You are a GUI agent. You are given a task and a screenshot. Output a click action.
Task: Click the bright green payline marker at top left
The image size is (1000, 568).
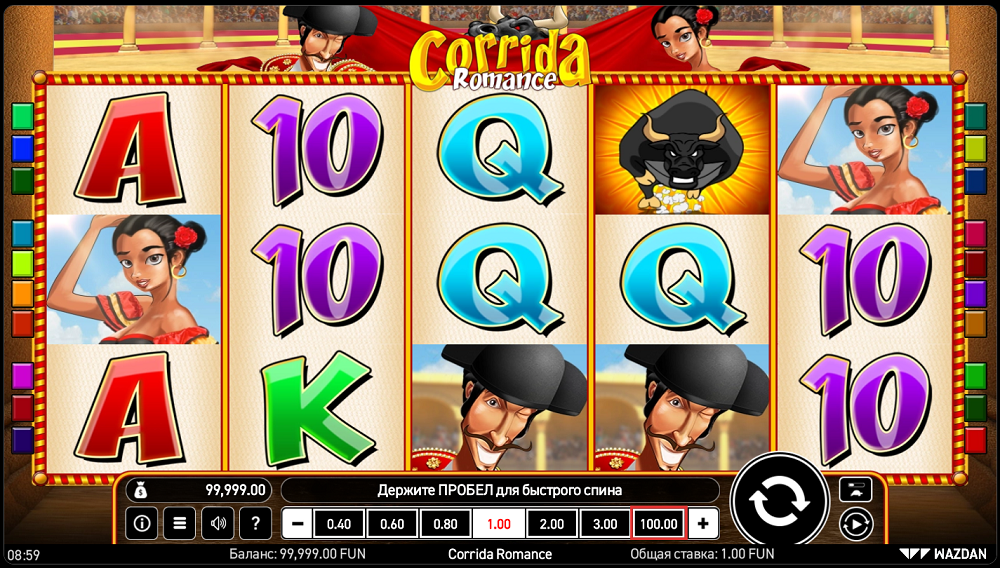(x=22, y=117)
